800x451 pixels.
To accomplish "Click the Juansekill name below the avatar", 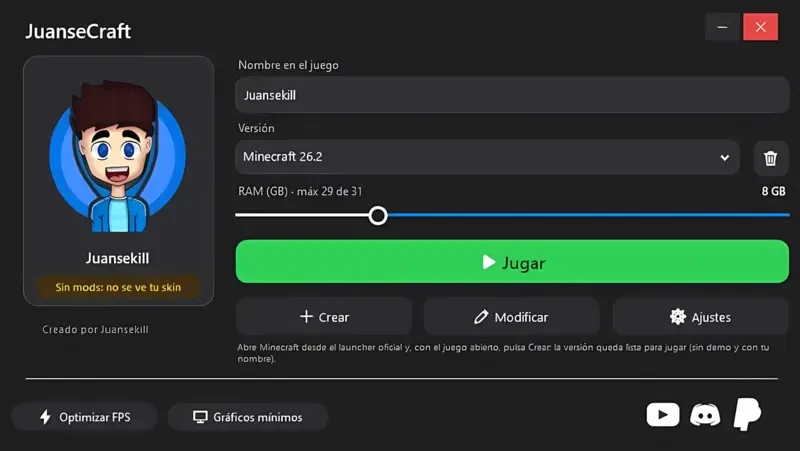I will [x=118, y=258].
